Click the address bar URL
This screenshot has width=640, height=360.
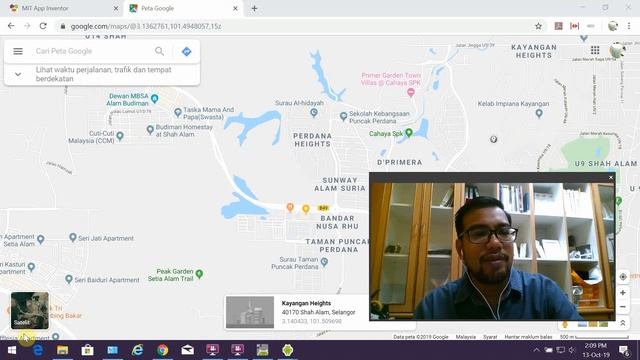tap(146, 26)
